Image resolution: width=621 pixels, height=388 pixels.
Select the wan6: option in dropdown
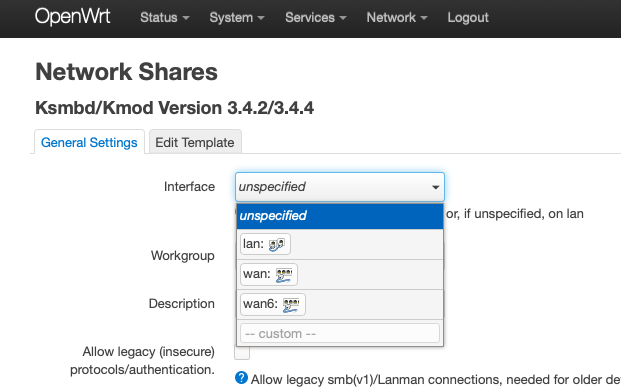[x=340, y=304]
